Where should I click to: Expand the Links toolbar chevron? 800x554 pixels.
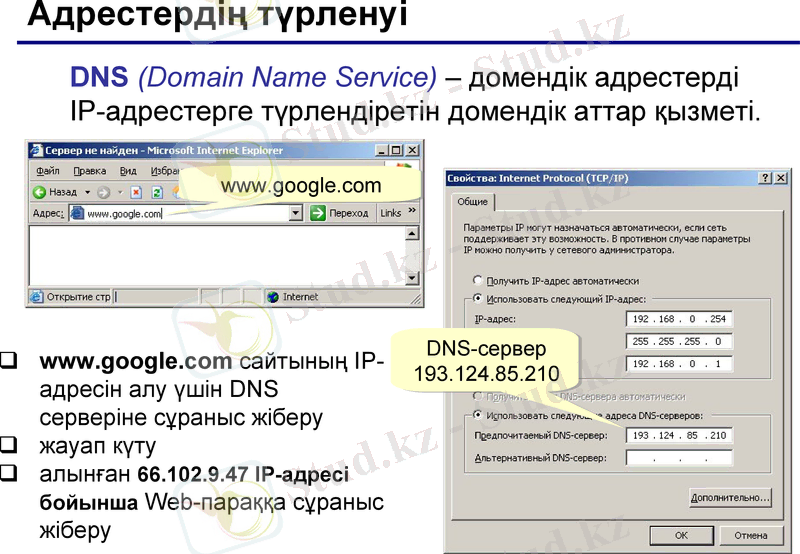click(412, 210)
